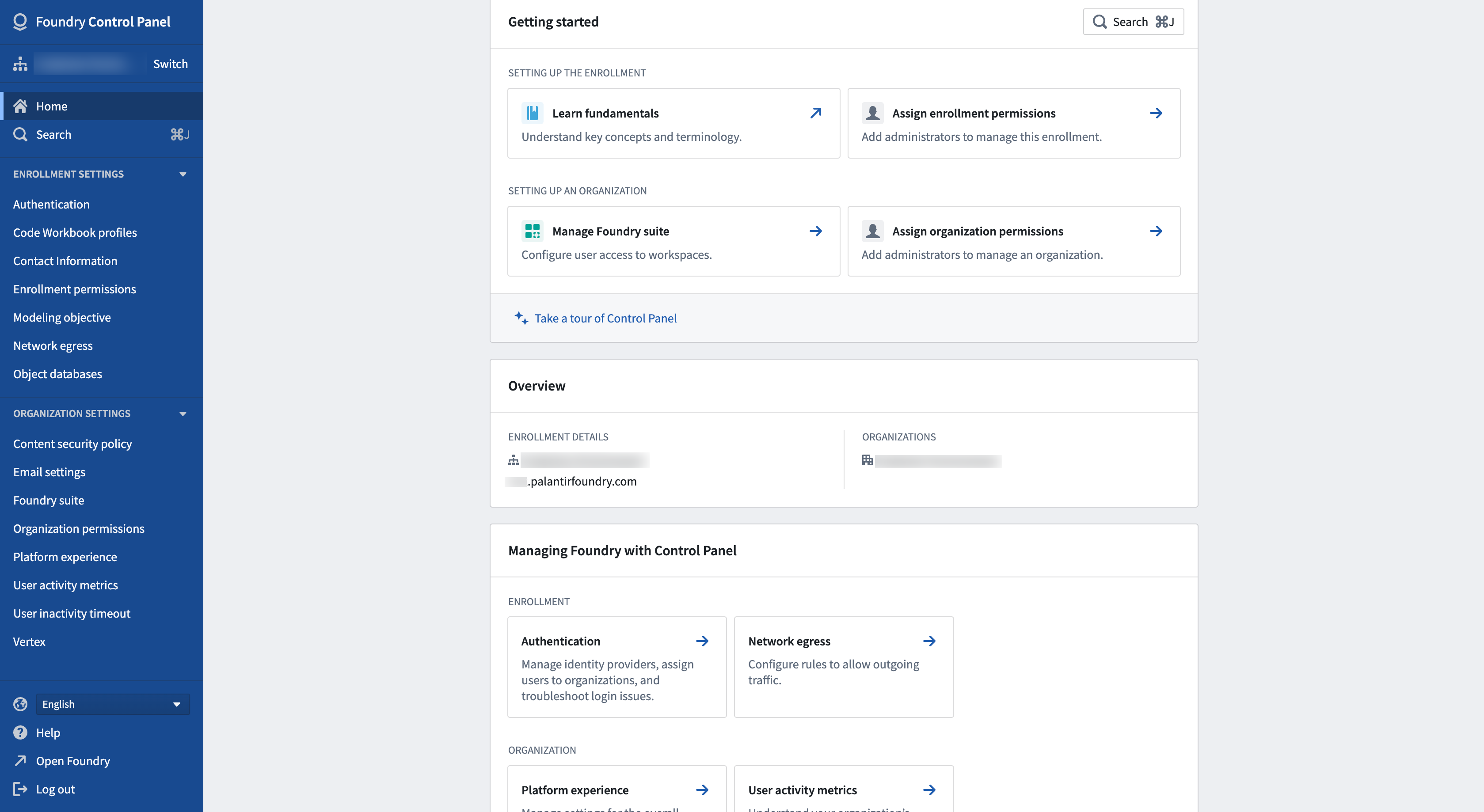This screenshot has height=812, width=1484.
Task: Click the Switch enrollment button
Action: (x=171, y=64)
